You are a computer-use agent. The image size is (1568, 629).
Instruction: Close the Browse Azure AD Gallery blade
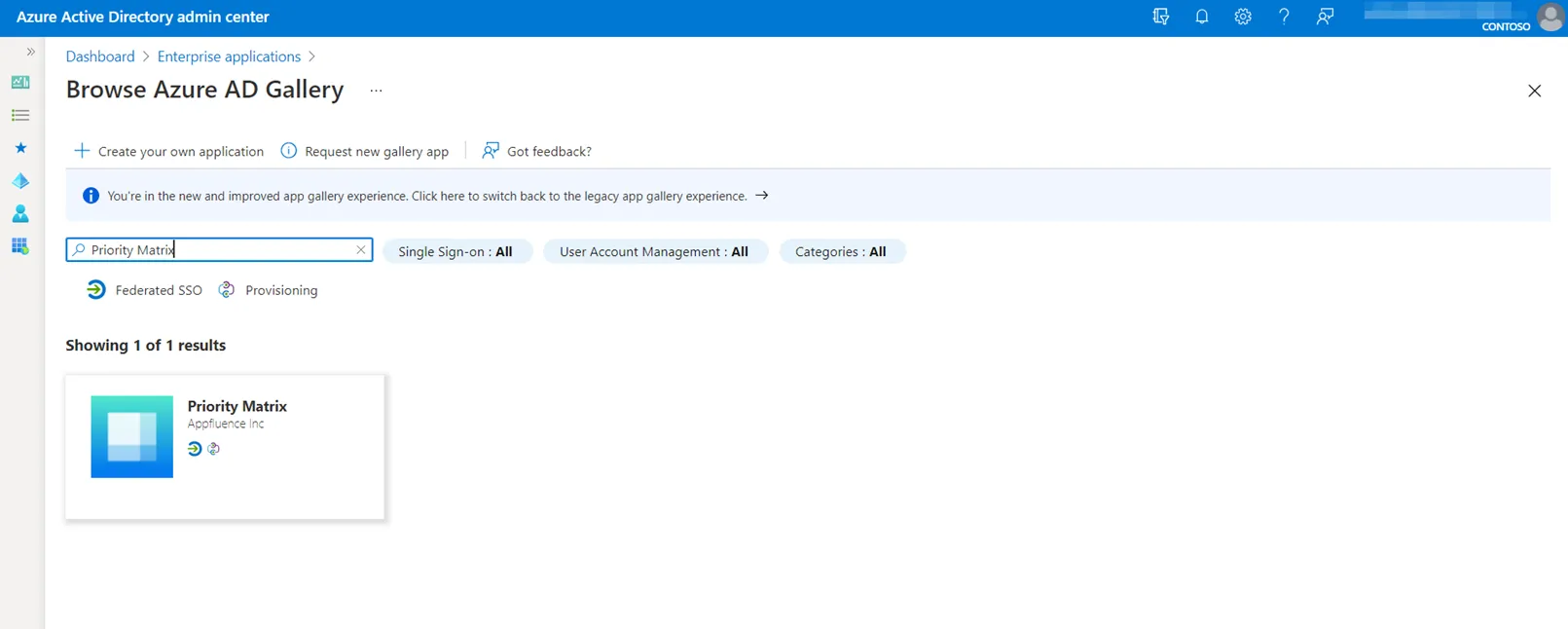[x=1534, y=91]
